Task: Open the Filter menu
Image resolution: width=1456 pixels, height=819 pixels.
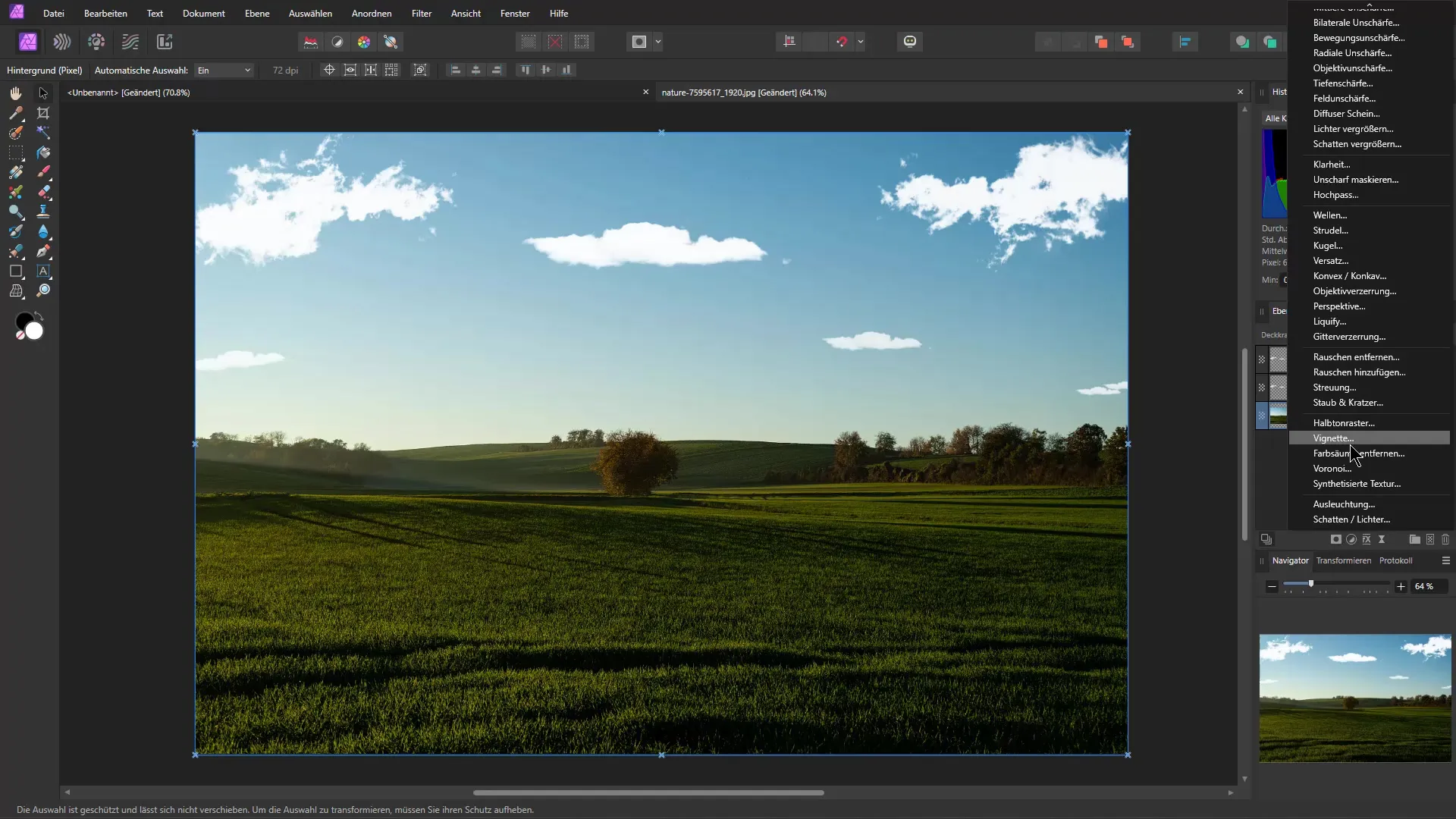Action: (x=422, y=13)
